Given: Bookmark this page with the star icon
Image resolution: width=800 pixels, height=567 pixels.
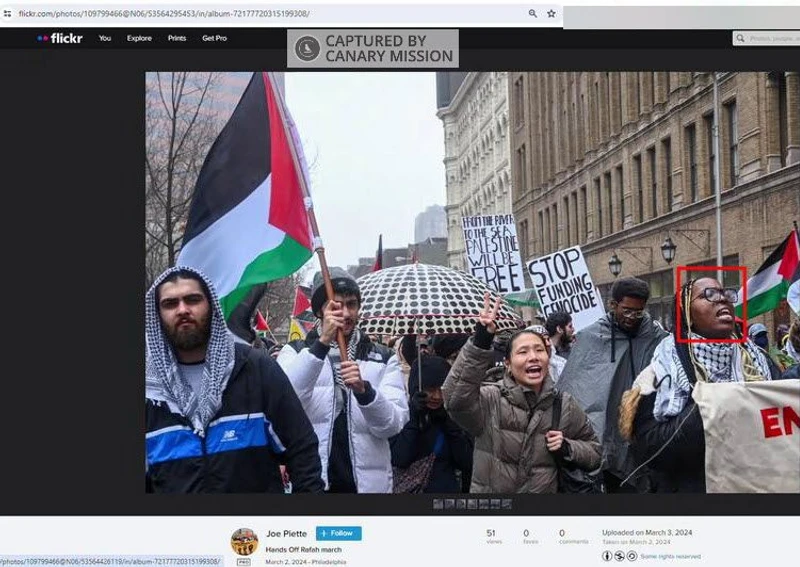Looking at the screenshot, I should pos(552,14).
